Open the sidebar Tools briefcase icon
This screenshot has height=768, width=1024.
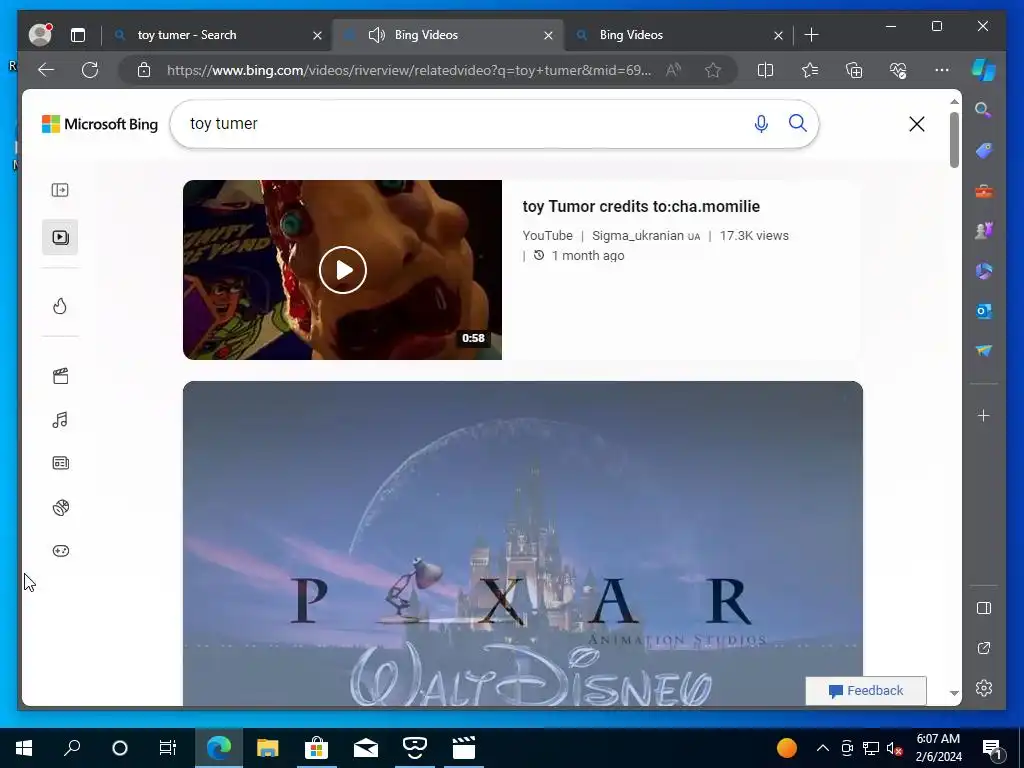[984, 191]
